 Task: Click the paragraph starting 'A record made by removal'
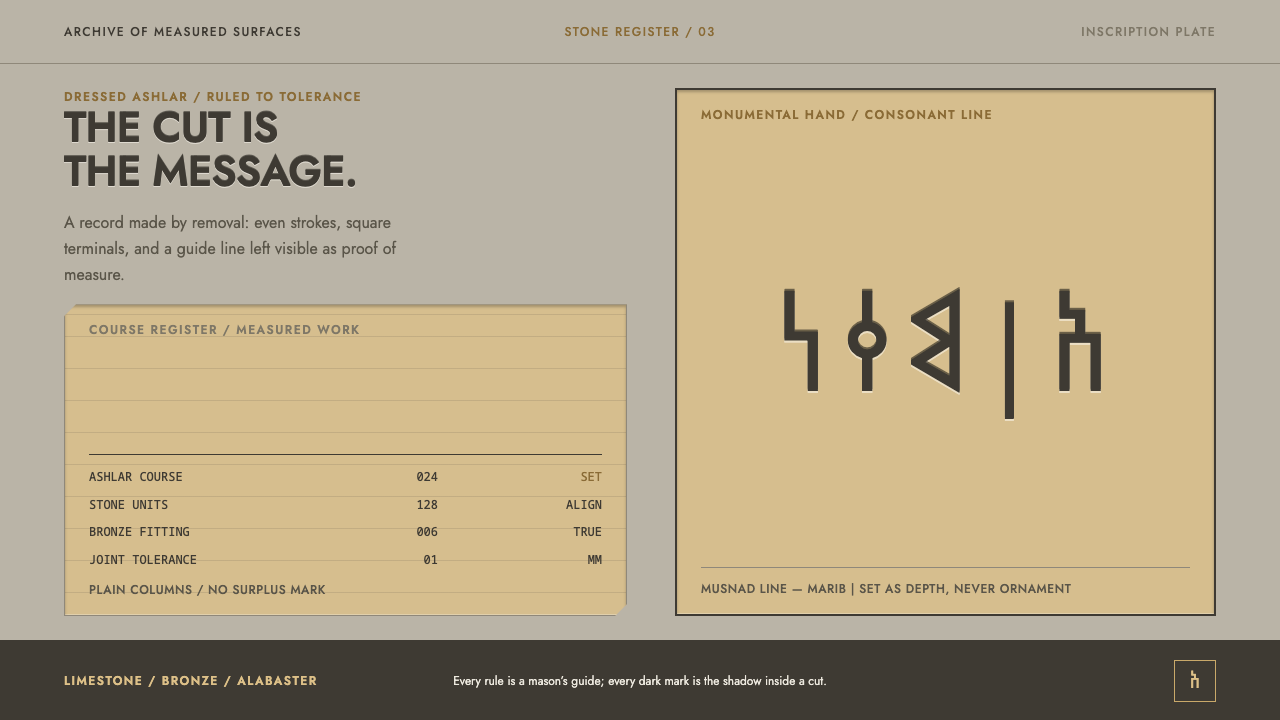[230, 248]
